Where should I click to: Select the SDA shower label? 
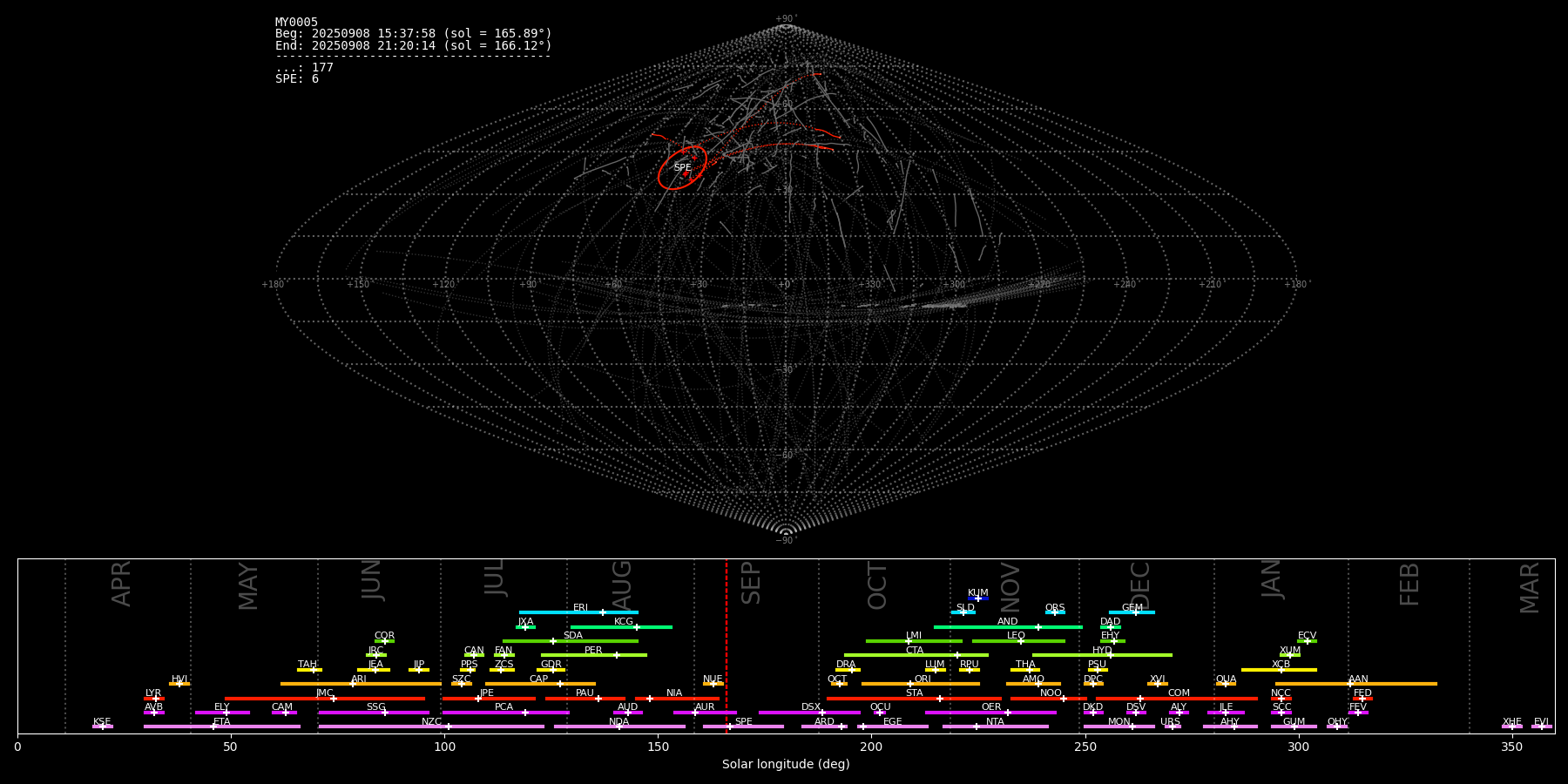573,636
